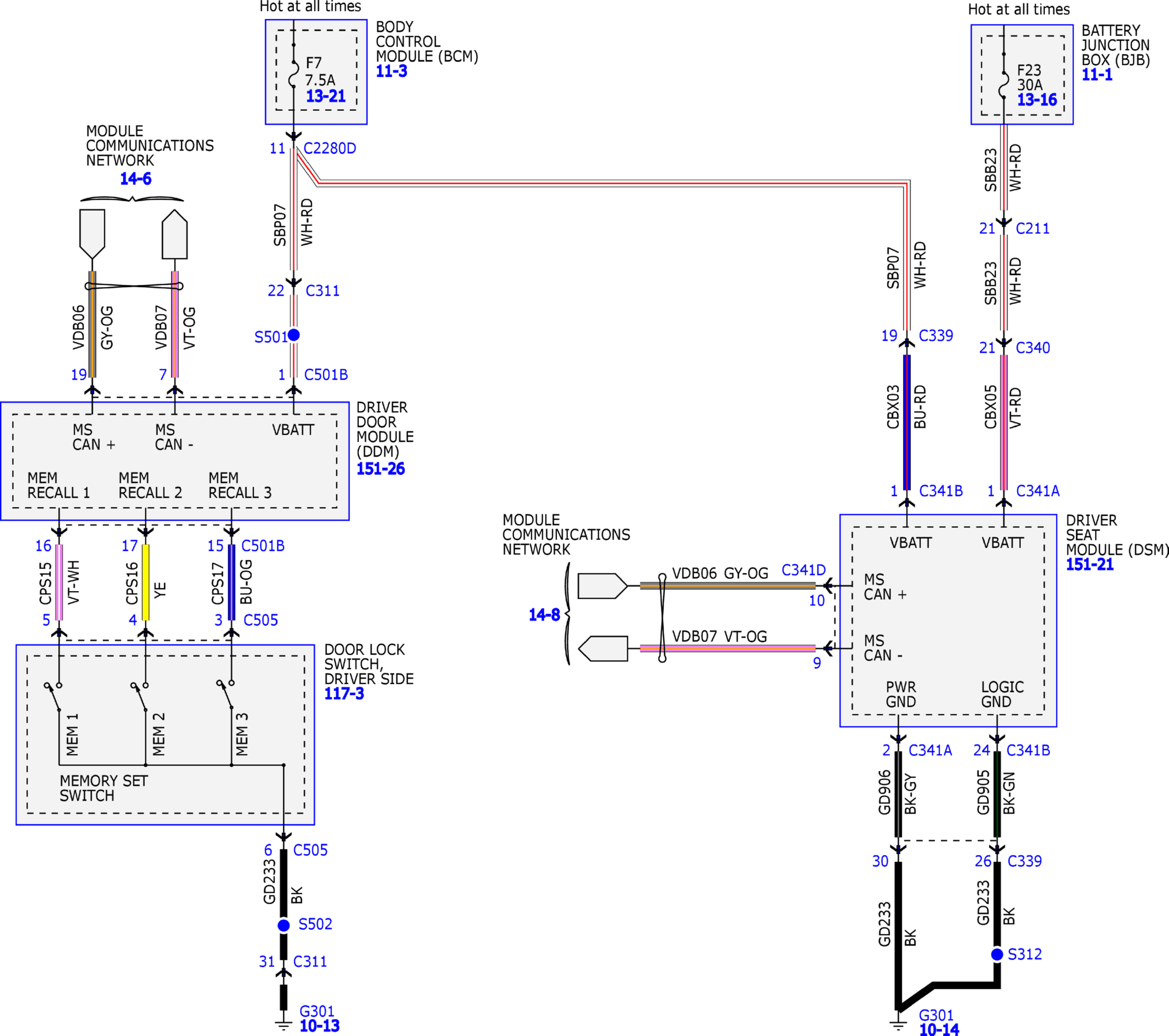Select the C501B label at pin 1

[x=325, y=375]
